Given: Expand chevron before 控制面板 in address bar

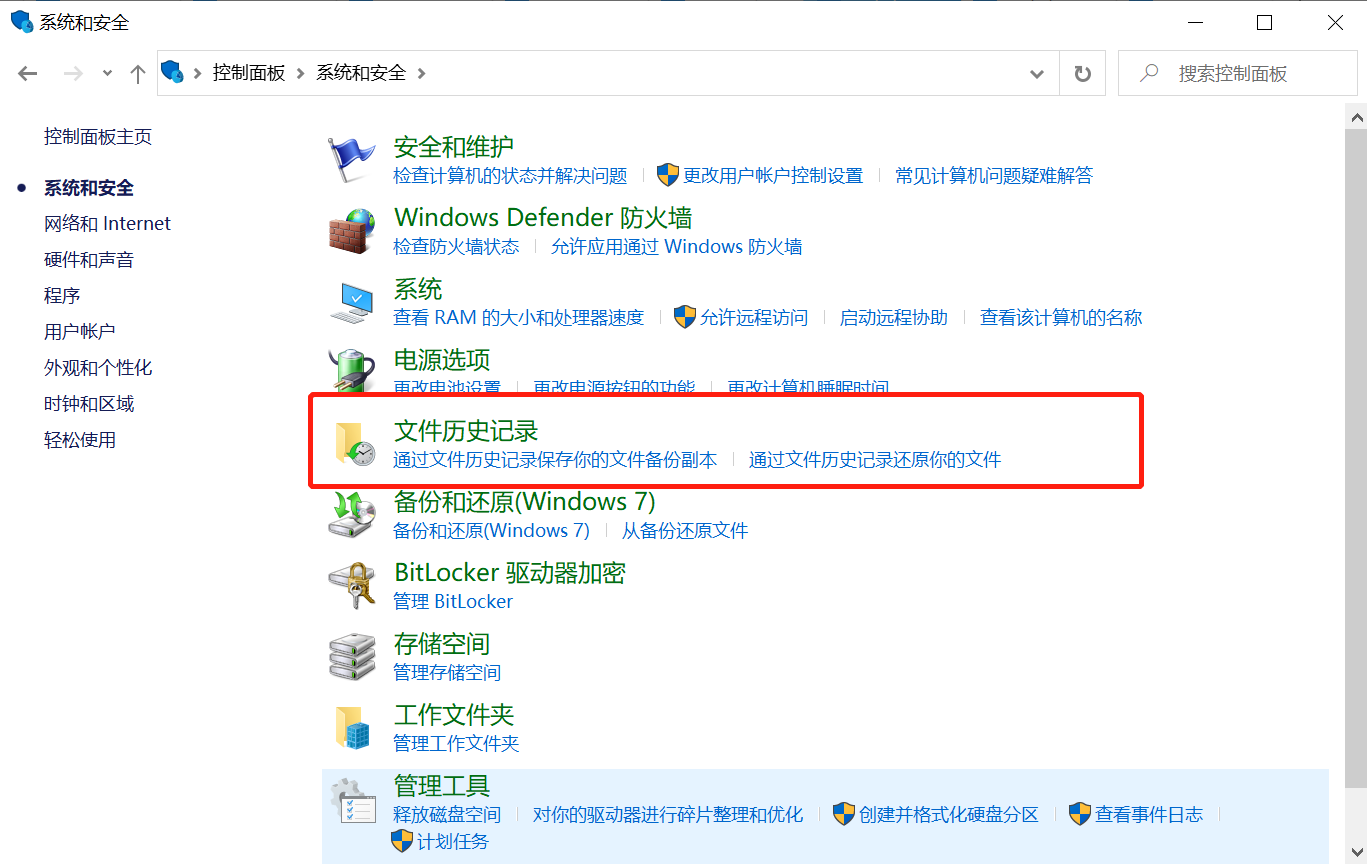Looking at the screenshot, I should click(197, 73).
